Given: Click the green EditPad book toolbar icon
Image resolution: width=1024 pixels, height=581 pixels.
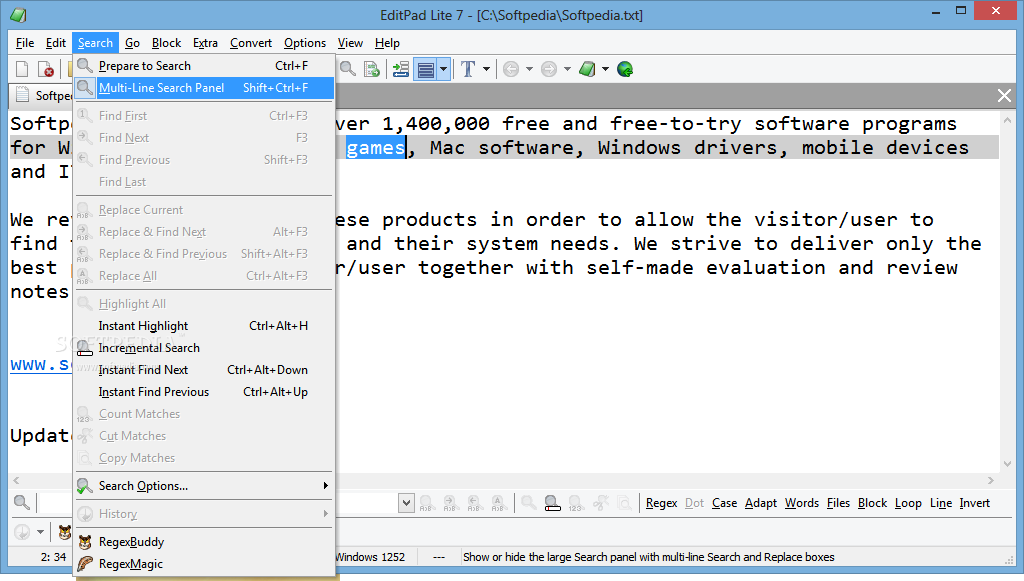Looking at the screenshot, I should (x=587, y=69).
